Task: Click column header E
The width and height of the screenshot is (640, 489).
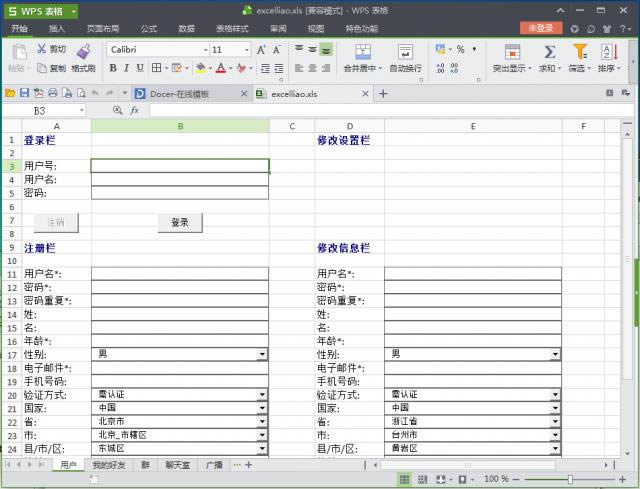Action: [x=473, y=126]
